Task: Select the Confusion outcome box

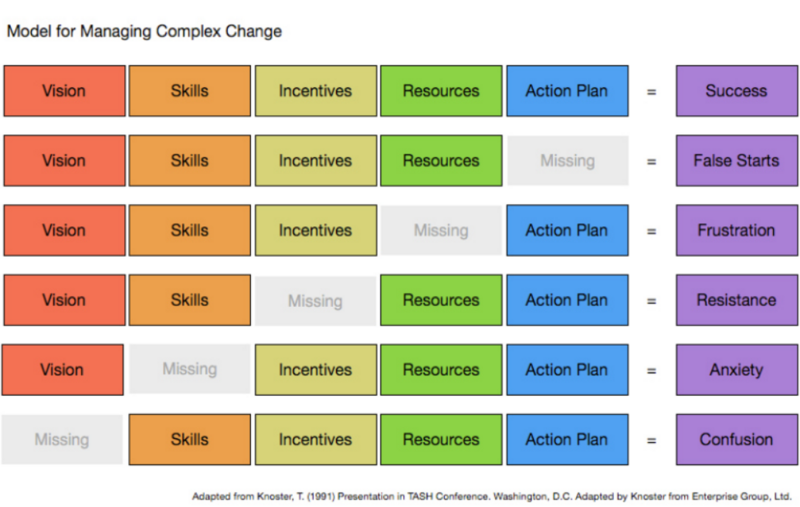Action: pyautogui.click(x=737, y=440)
